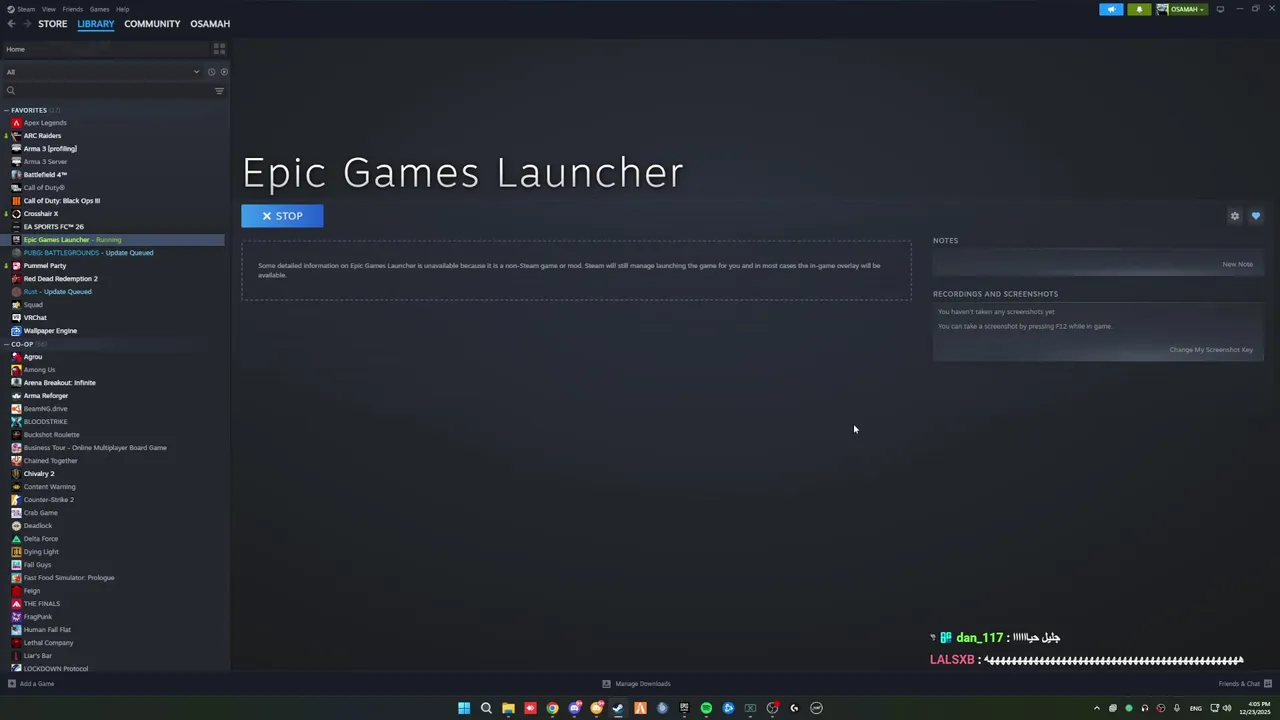
Task: Select ARC Raiders in library
Action: [x=42, y=136]
